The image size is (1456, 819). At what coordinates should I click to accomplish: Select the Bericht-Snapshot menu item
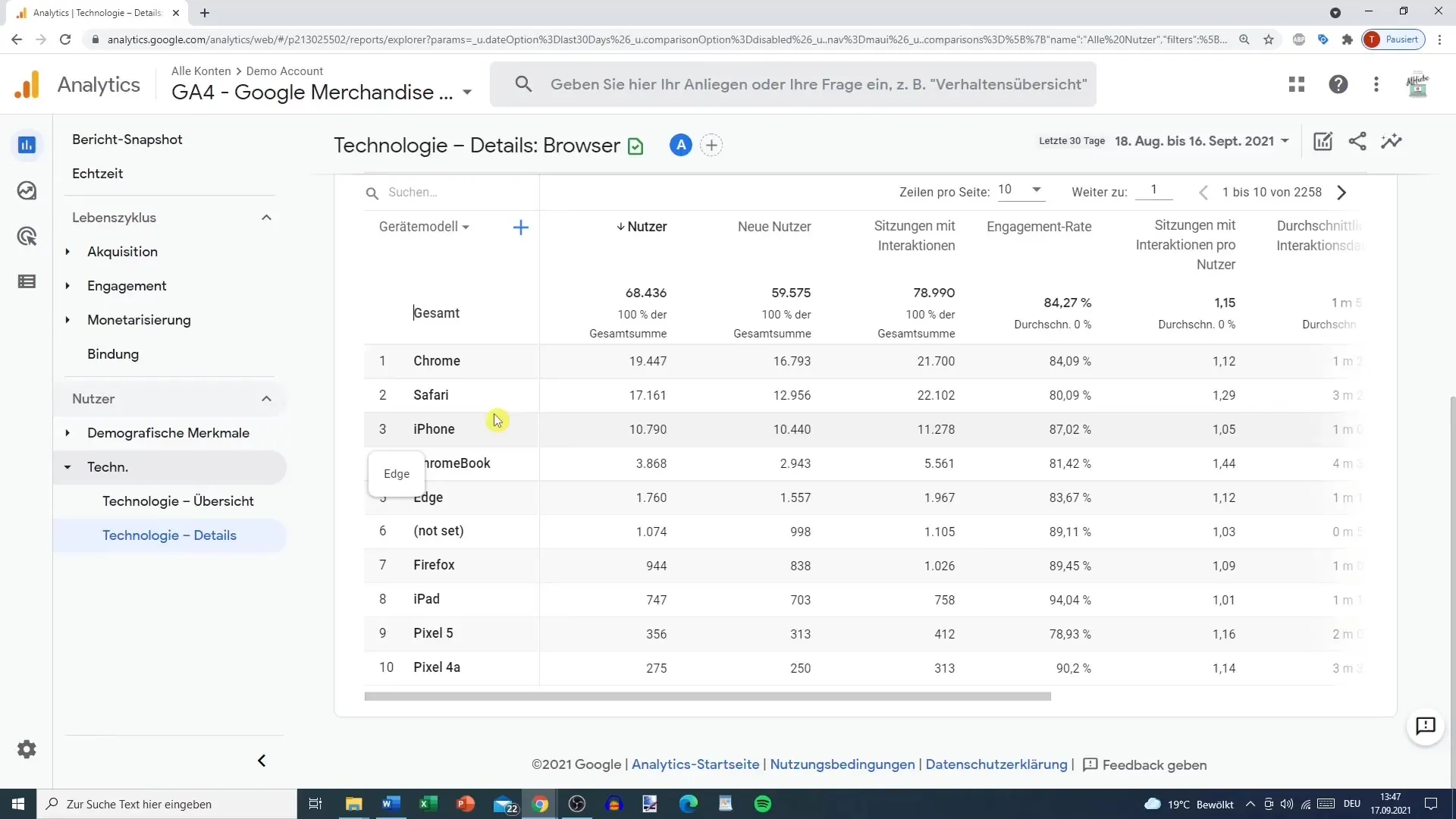[128, 139]
